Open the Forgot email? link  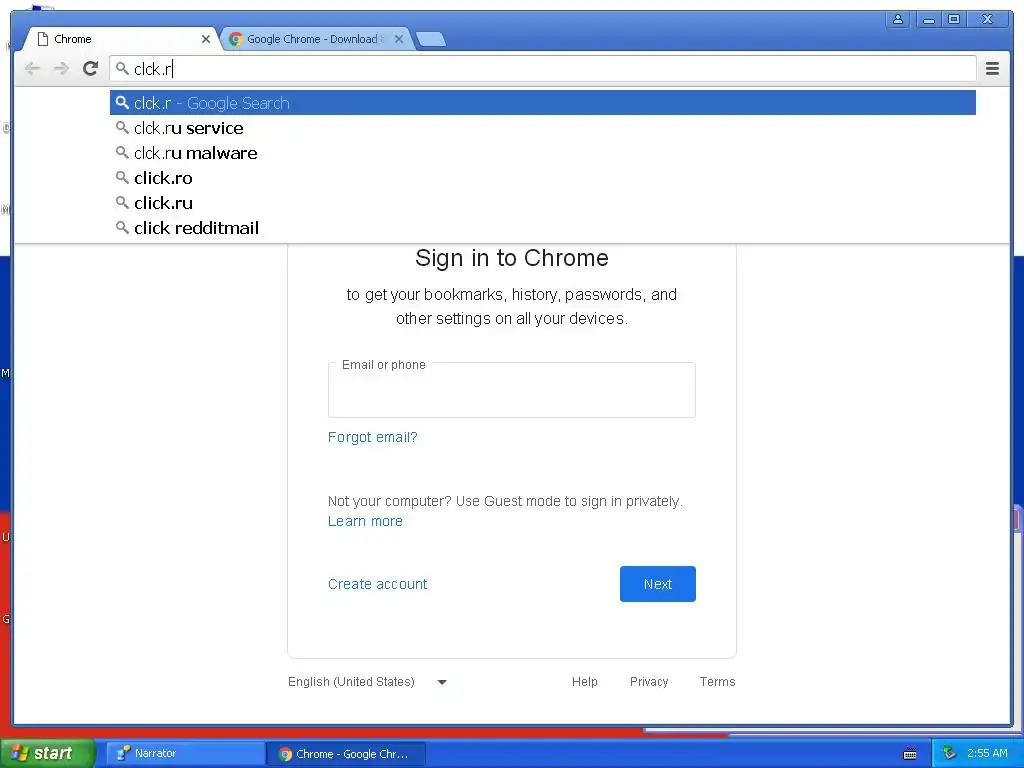pyautogui.click(x=372, y=437)
